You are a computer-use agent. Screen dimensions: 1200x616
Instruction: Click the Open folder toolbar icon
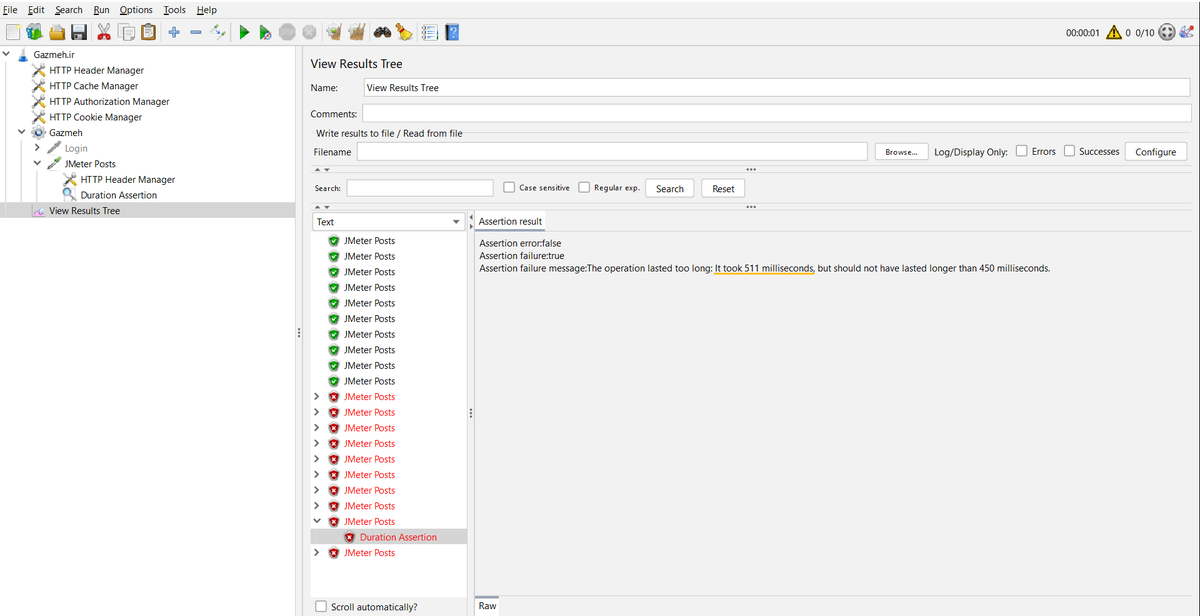click(58, 32)
